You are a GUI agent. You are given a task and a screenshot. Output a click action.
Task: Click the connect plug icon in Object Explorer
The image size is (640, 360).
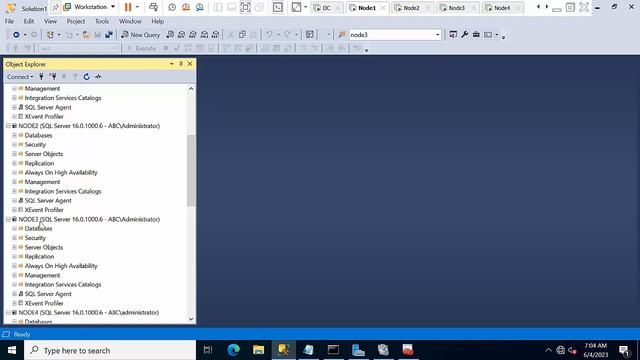pyautogui.click(x=41, y=77)
